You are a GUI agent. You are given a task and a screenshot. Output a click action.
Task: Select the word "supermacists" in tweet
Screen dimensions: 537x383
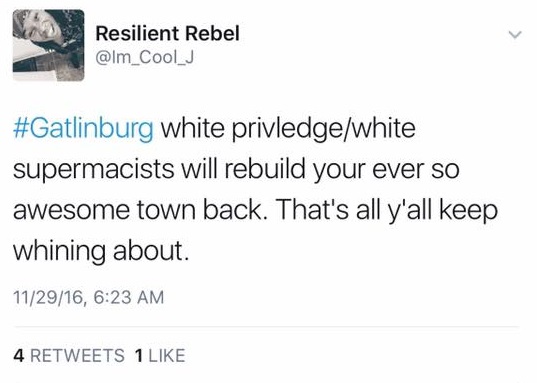(x=93, y=170)
